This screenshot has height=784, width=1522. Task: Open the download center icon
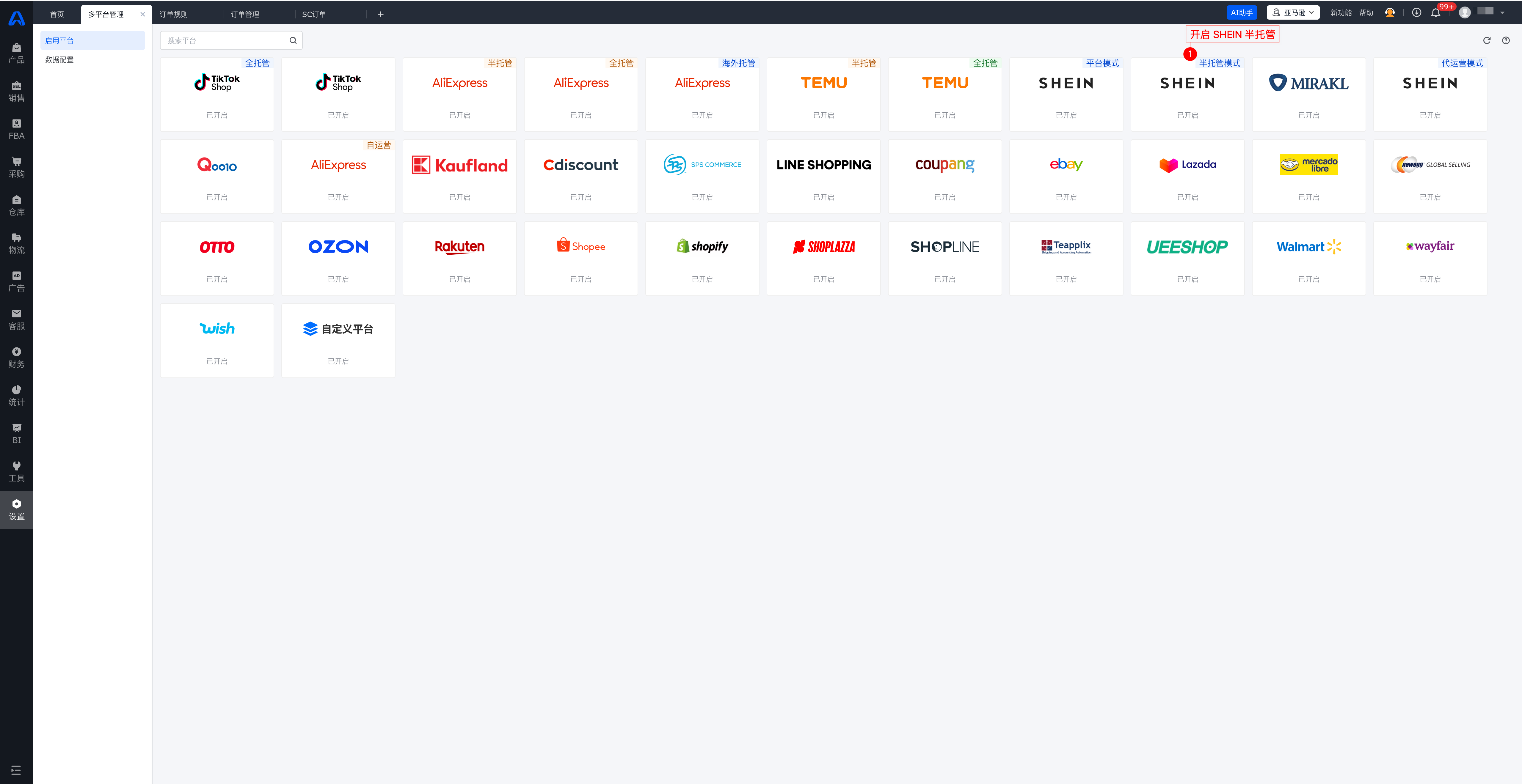1416,12
